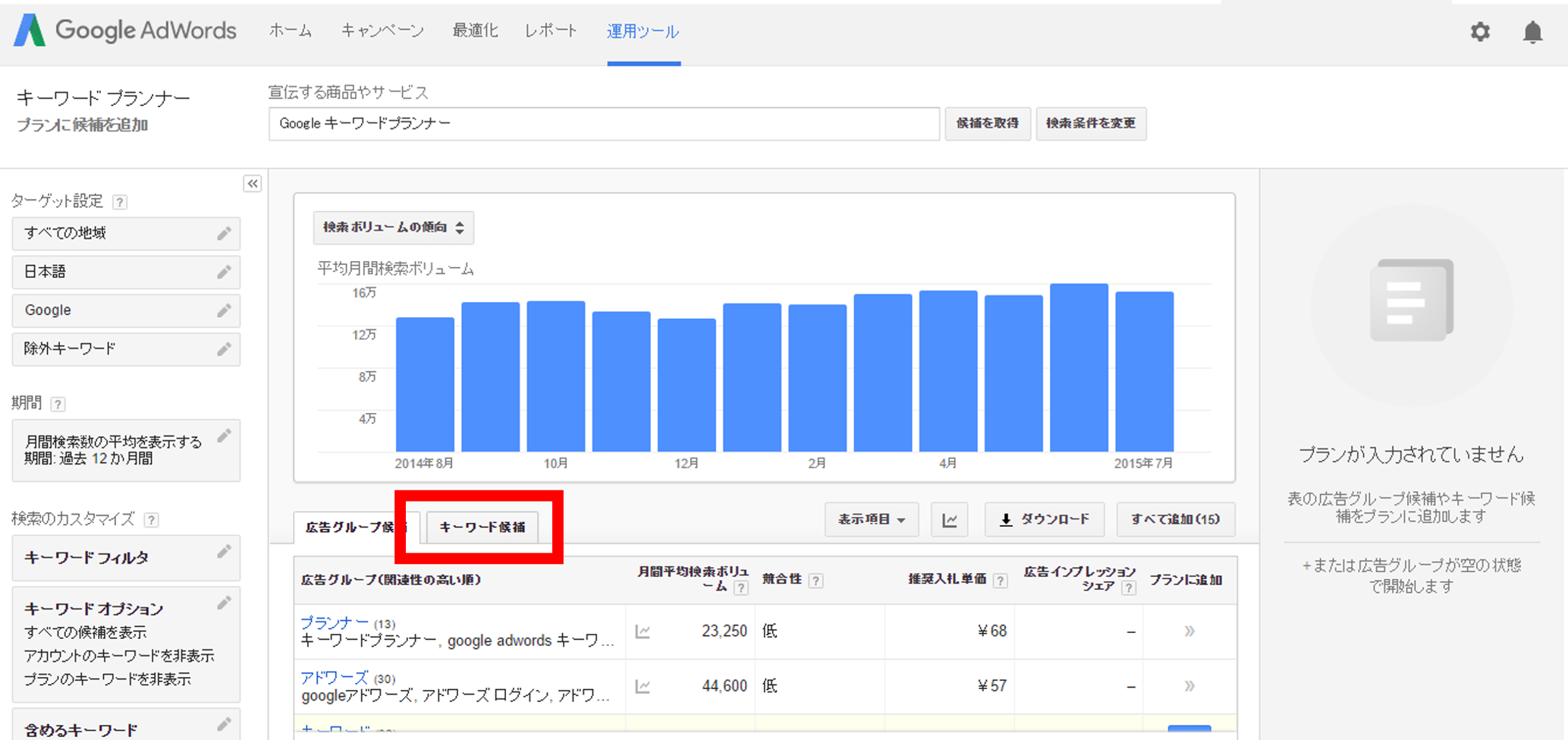1568x740 pixels.
Task: Open help for 推奨入札単価 column
Action: [x=1001, y=581]
